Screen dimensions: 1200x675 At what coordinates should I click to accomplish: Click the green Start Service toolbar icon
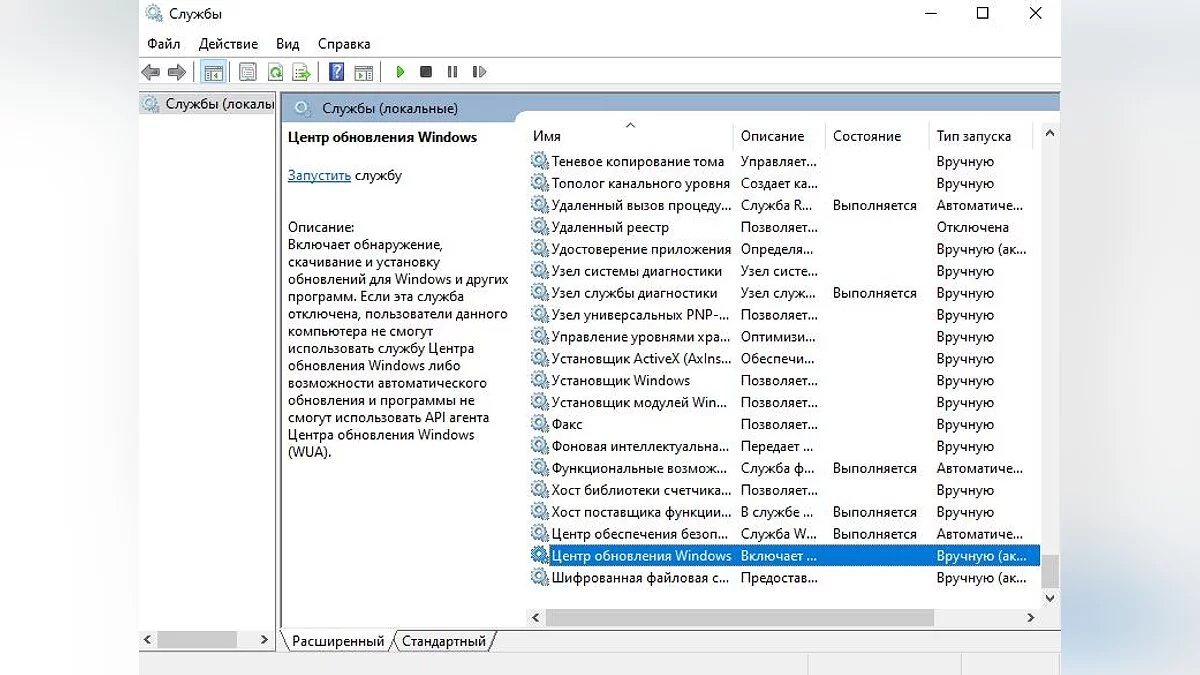[x=400, y=72]
